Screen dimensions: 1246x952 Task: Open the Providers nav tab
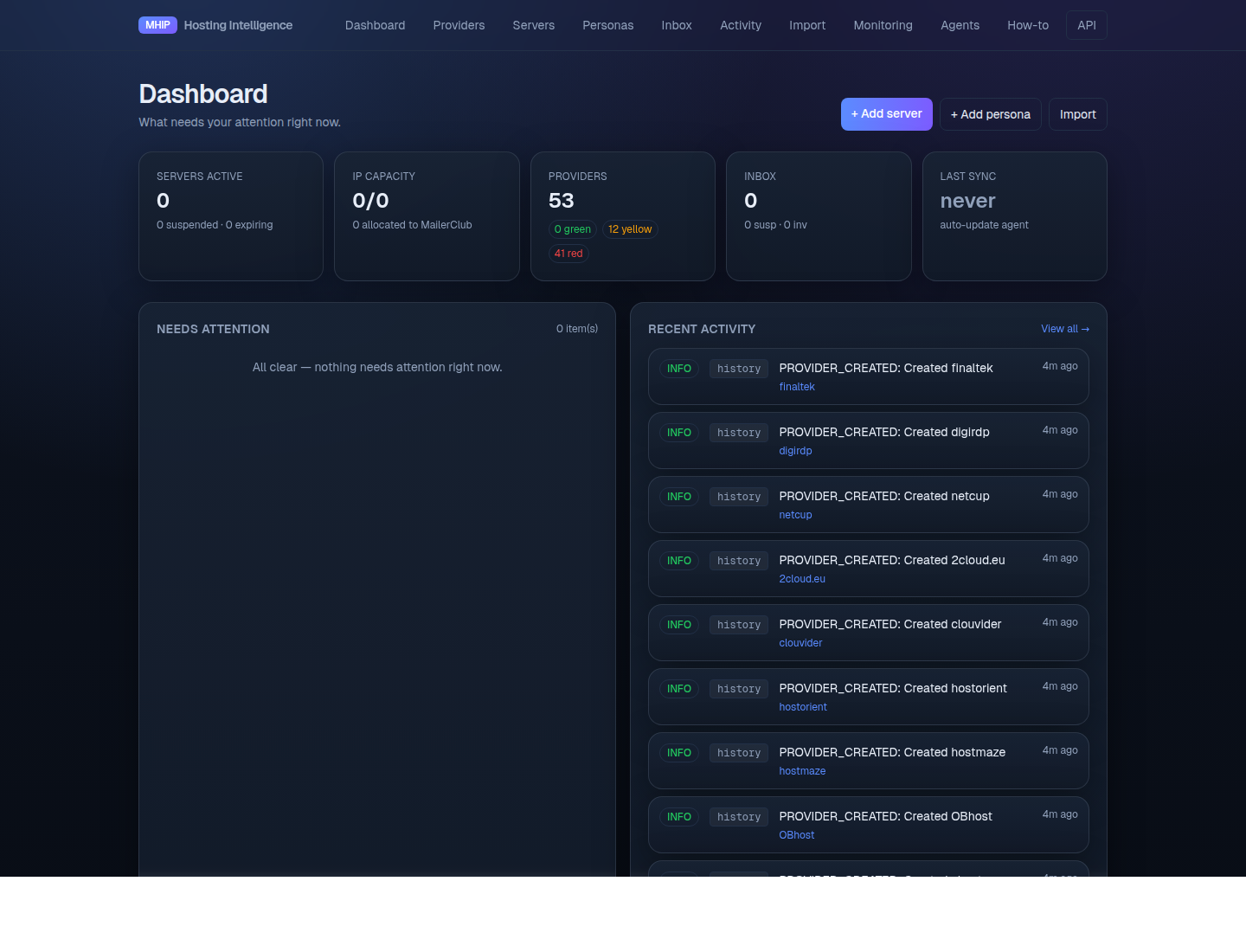pos(459,25)
